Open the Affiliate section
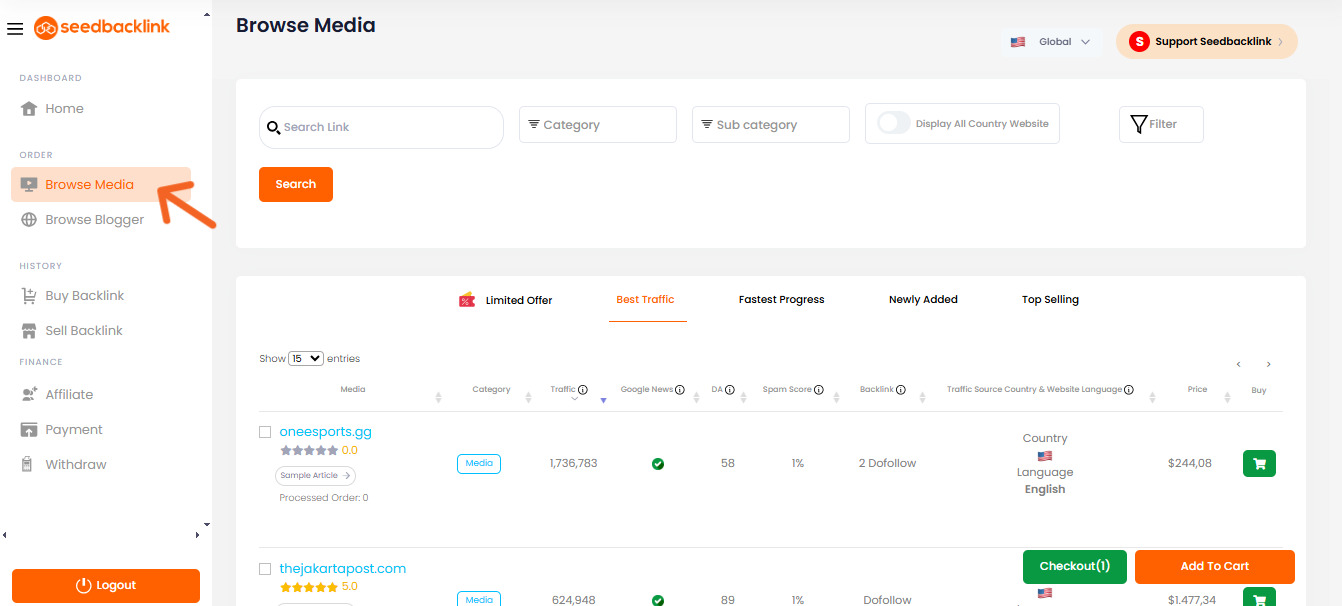 (x=69, y=395)
